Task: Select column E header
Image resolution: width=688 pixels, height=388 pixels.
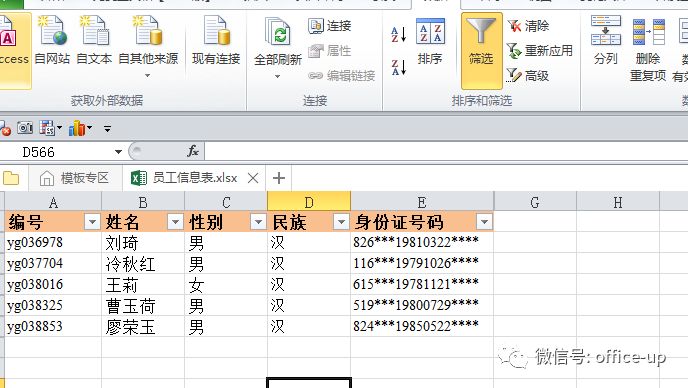Action: (x=422, y=202)
